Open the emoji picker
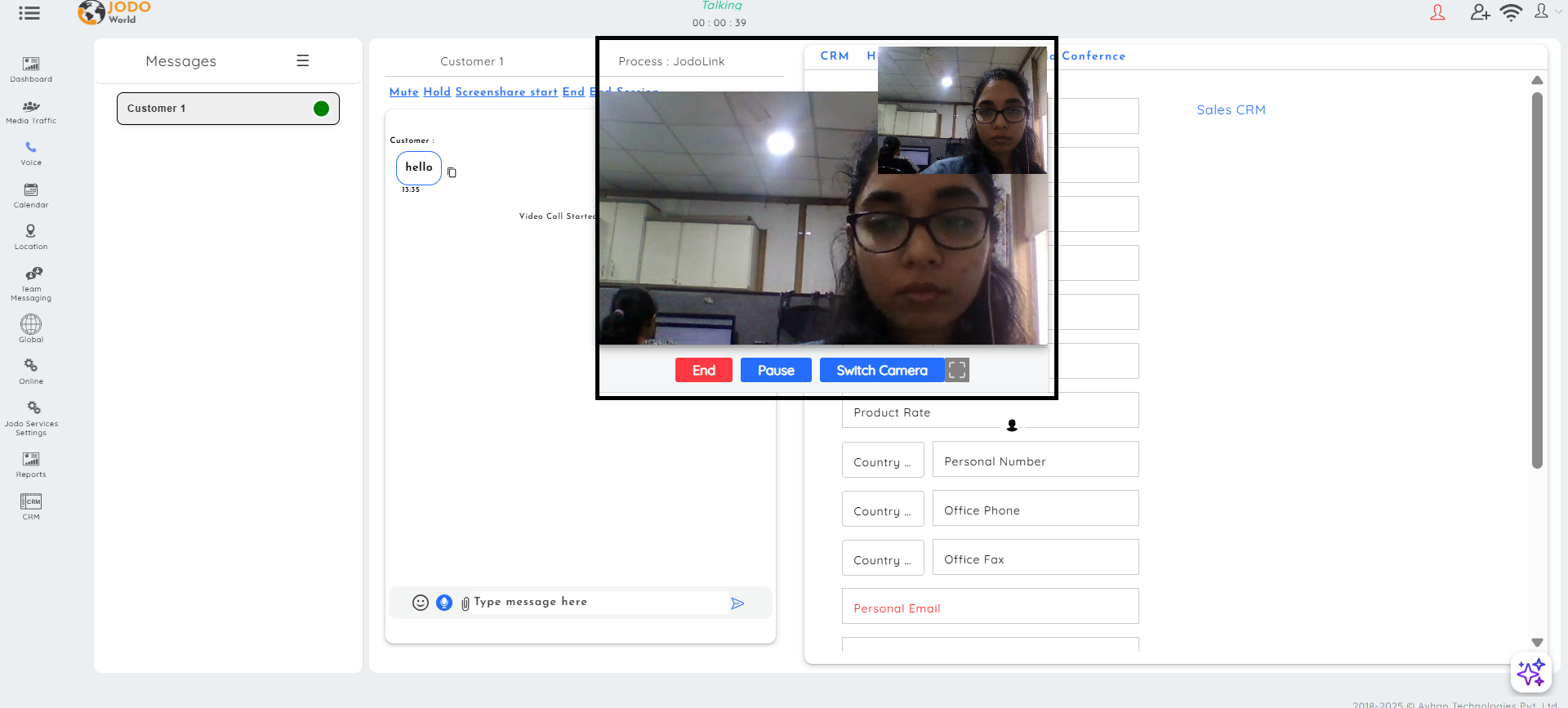Viewport: 1568px width, 708px height. click(x=421, y=603)
